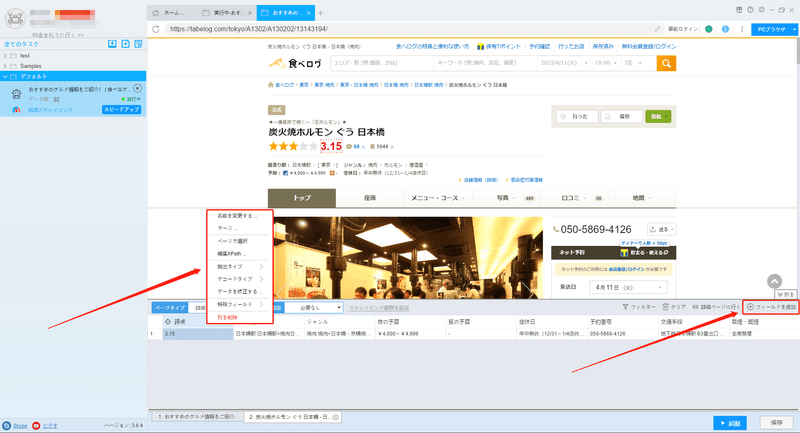Image resolution: width=800 pixels, height=433 pixels.
Task: Switch to the 写真 tab
Action: point(506,198)
